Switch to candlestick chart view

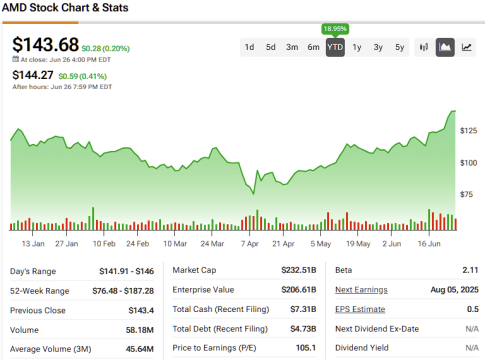(x=424, y=47)
